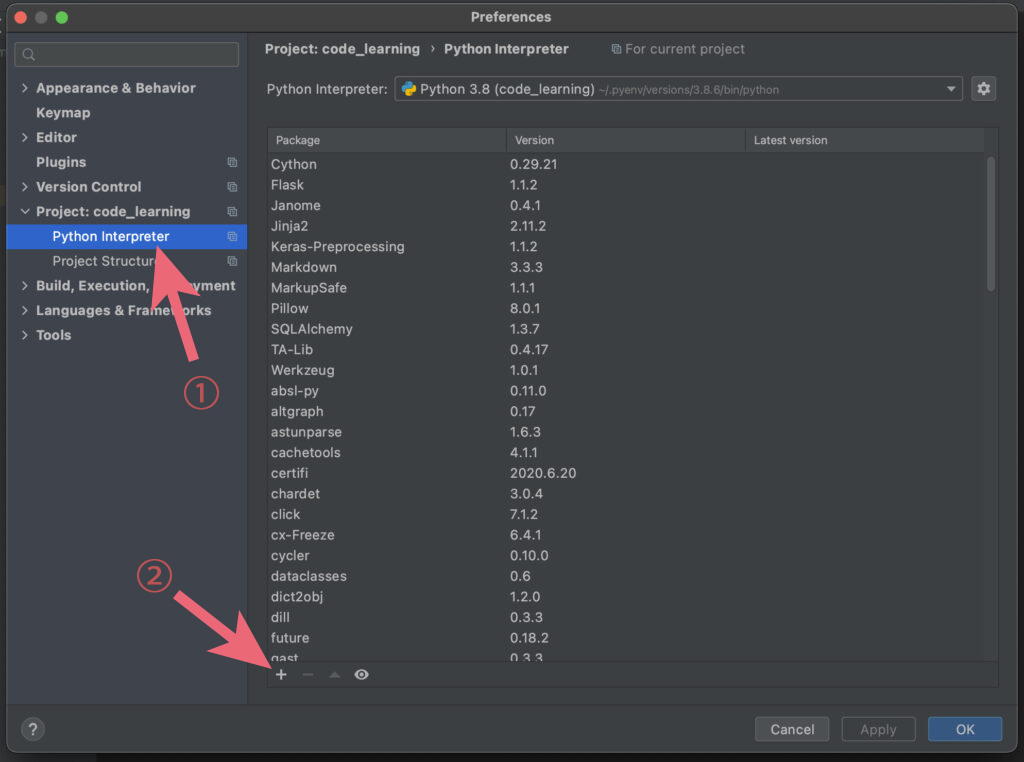Select the chardet package row

(626, 494)
